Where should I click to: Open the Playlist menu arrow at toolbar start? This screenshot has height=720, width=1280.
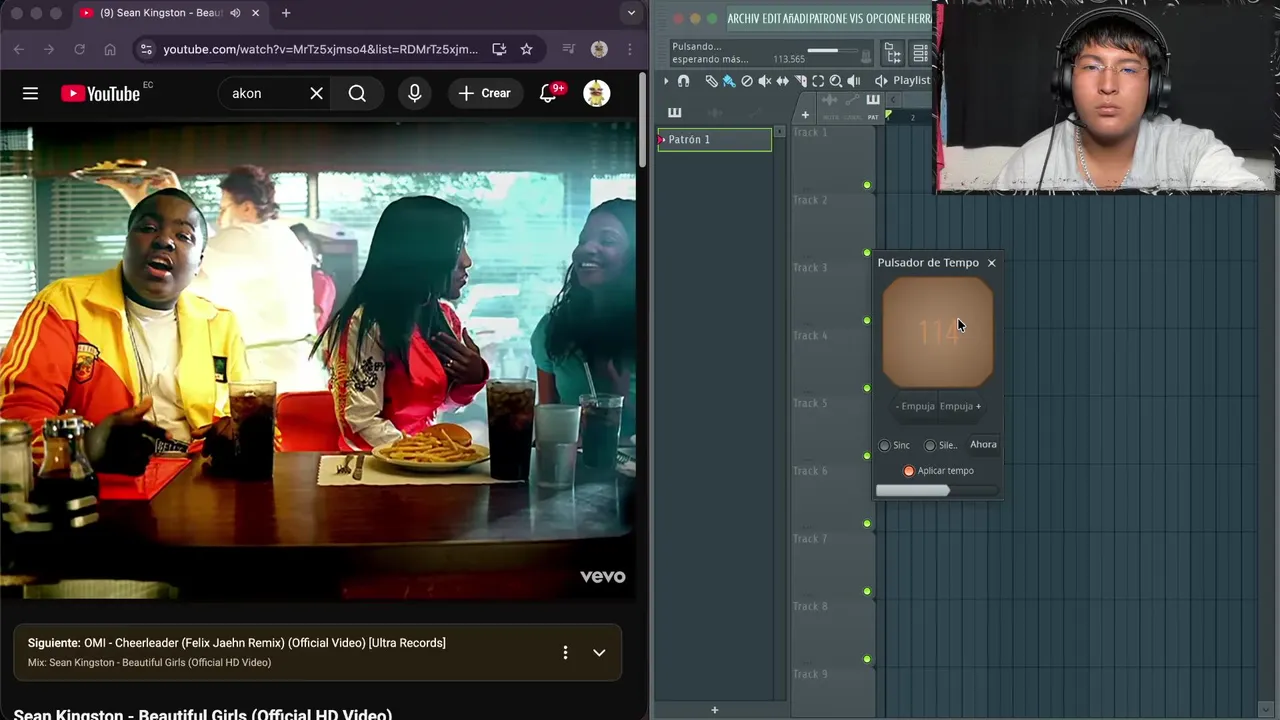pyautogui.click(x=667, y=81)
